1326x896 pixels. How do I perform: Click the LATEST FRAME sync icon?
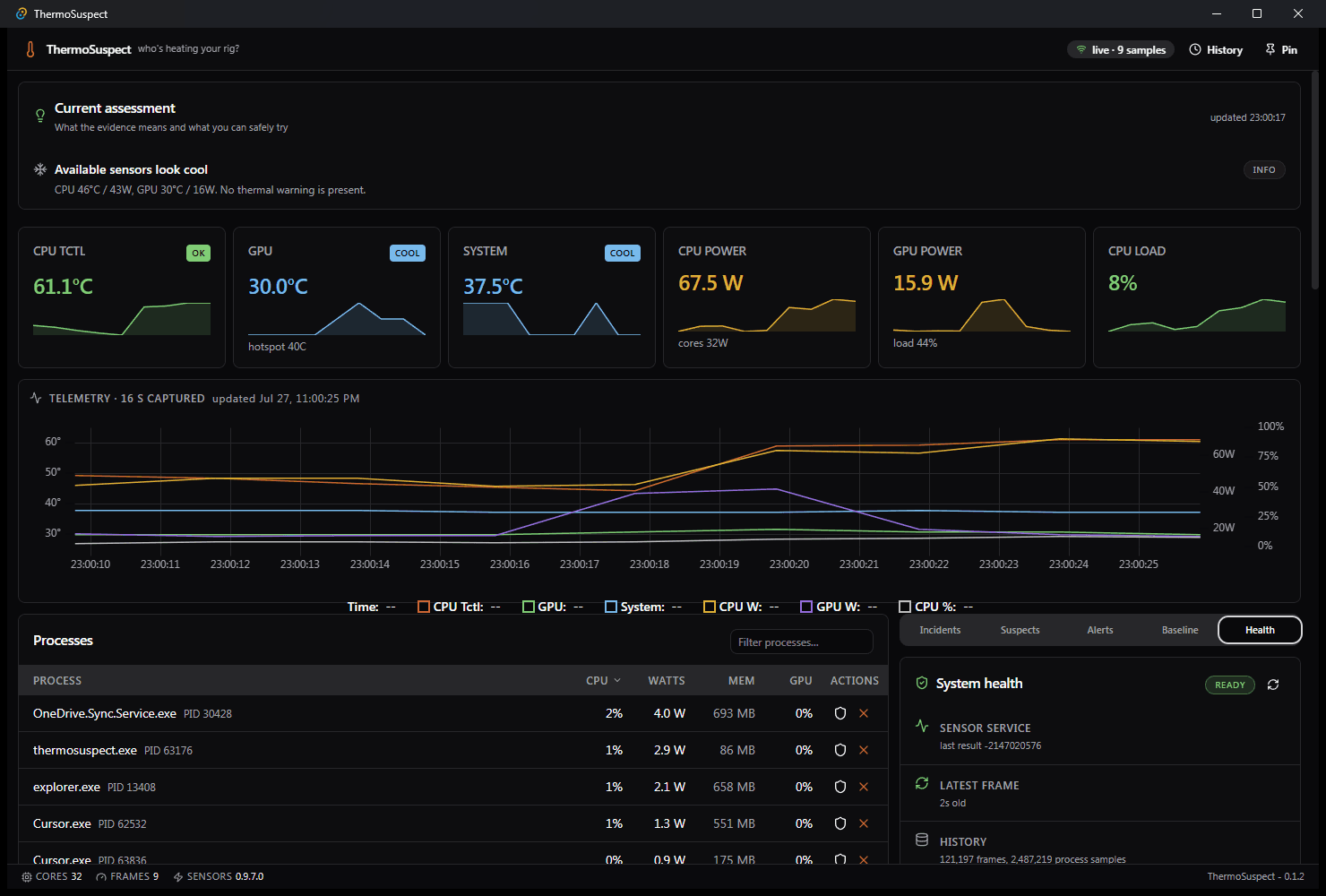coord(922,783)
